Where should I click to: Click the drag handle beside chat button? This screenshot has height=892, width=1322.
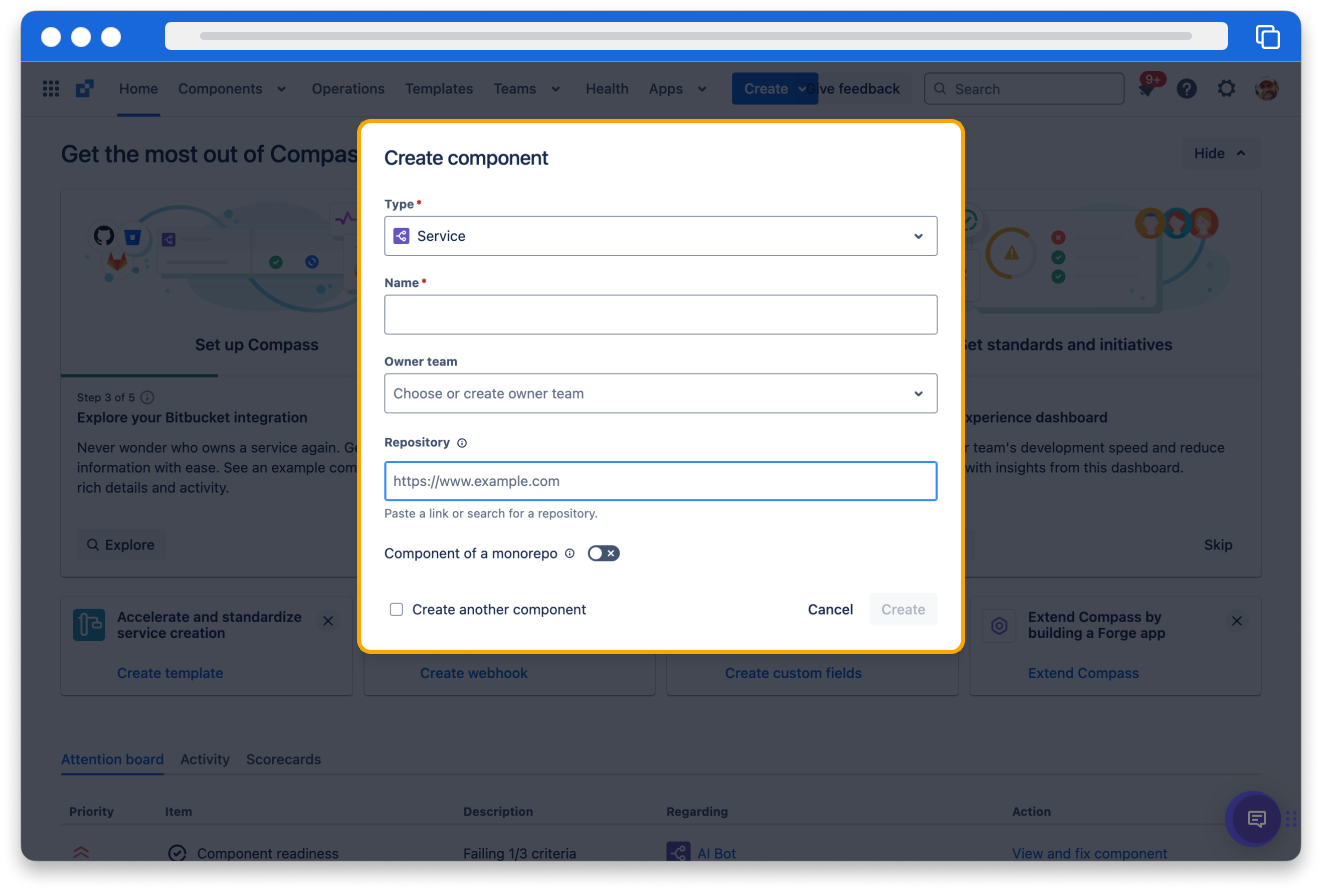point(1292,819)
